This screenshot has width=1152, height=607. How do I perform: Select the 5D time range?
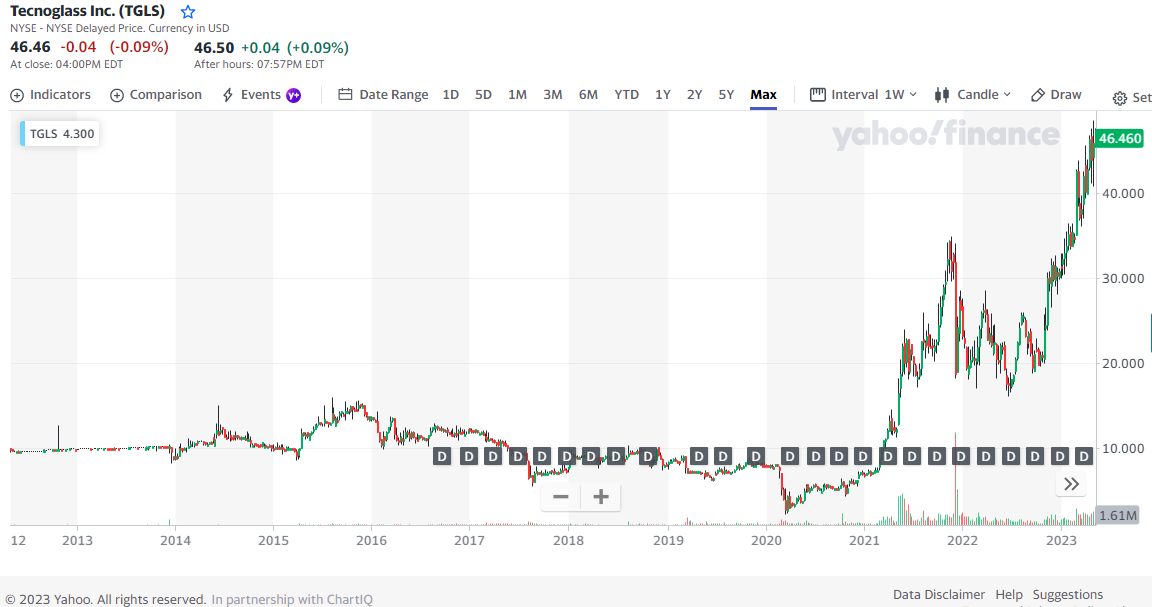click(x=483, y=95)
